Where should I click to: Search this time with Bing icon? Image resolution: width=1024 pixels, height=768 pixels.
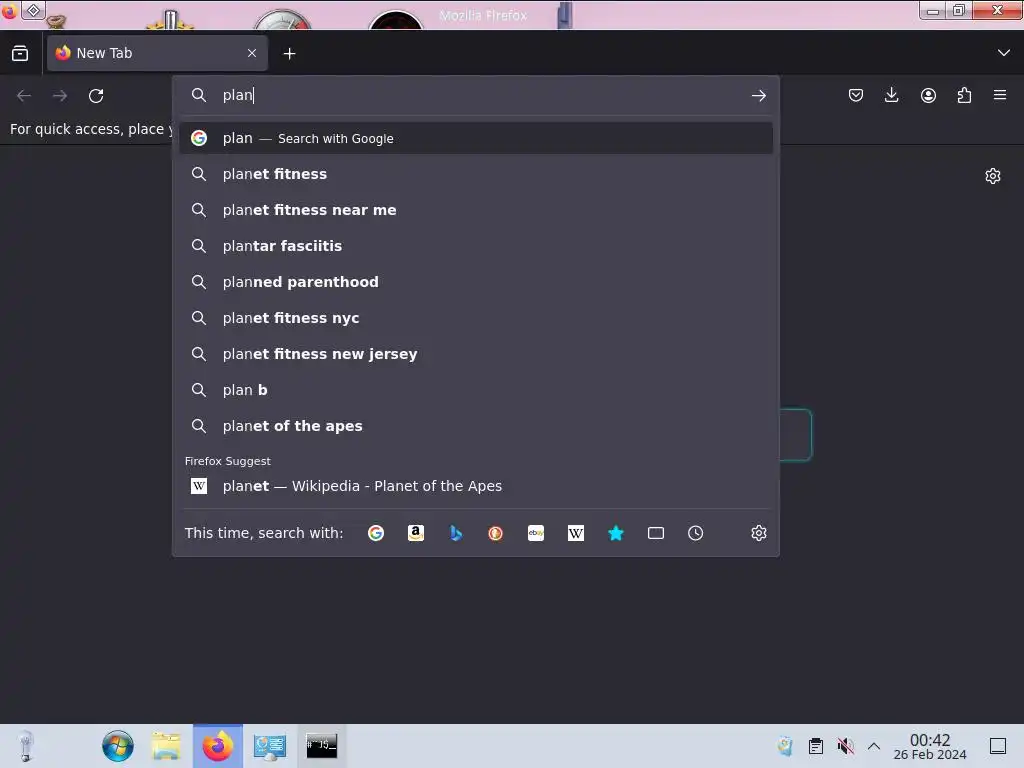point(456,533)
